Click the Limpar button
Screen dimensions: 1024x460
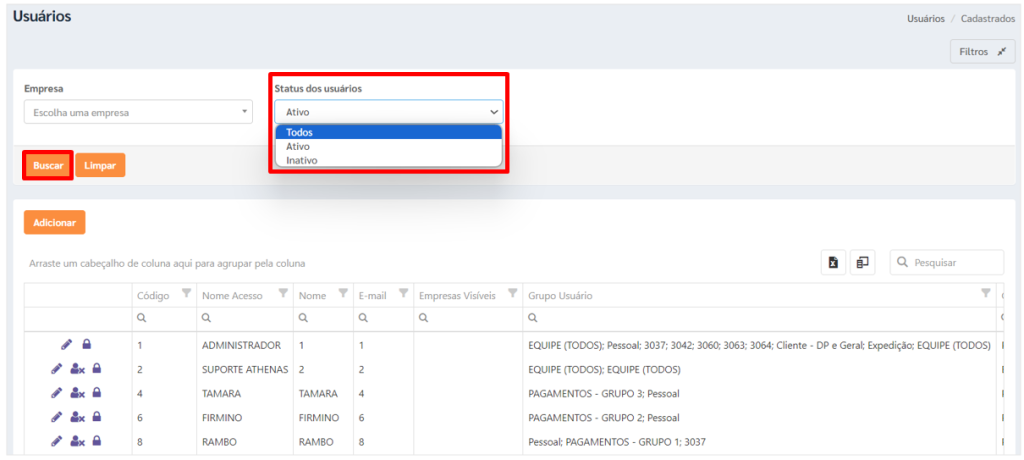pyautogui.click(x=100, y=165)
